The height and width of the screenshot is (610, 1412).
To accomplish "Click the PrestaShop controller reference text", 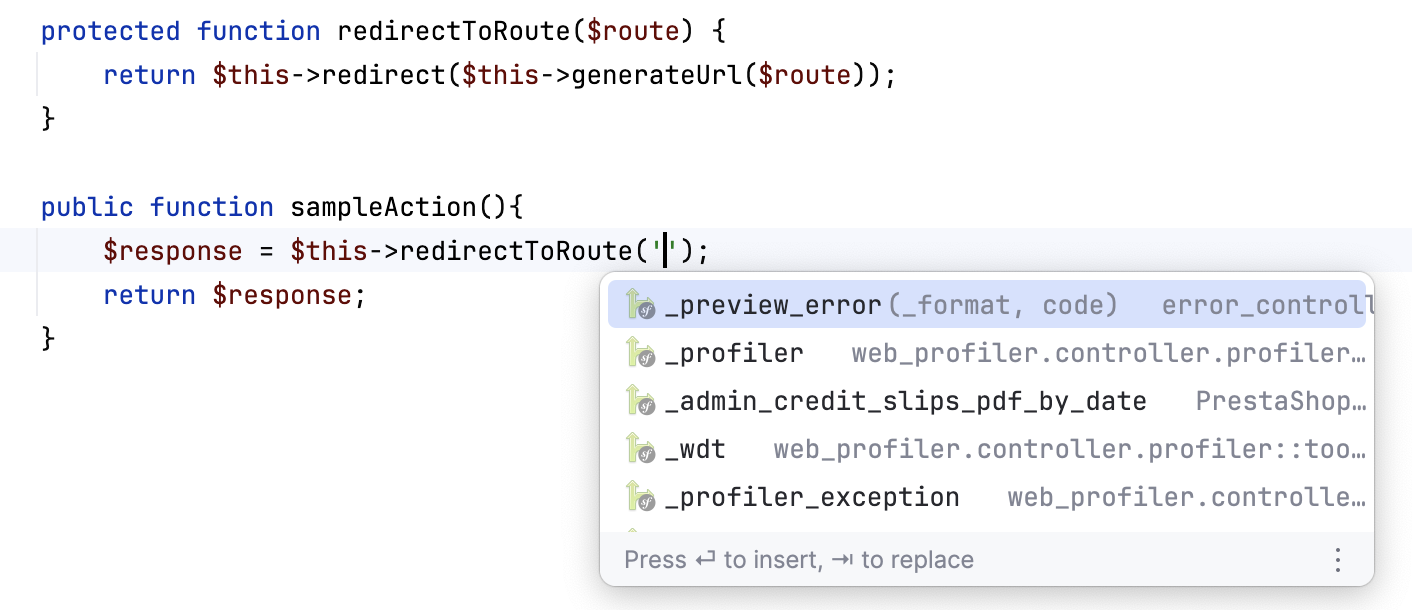I will tap(1283, 400).
